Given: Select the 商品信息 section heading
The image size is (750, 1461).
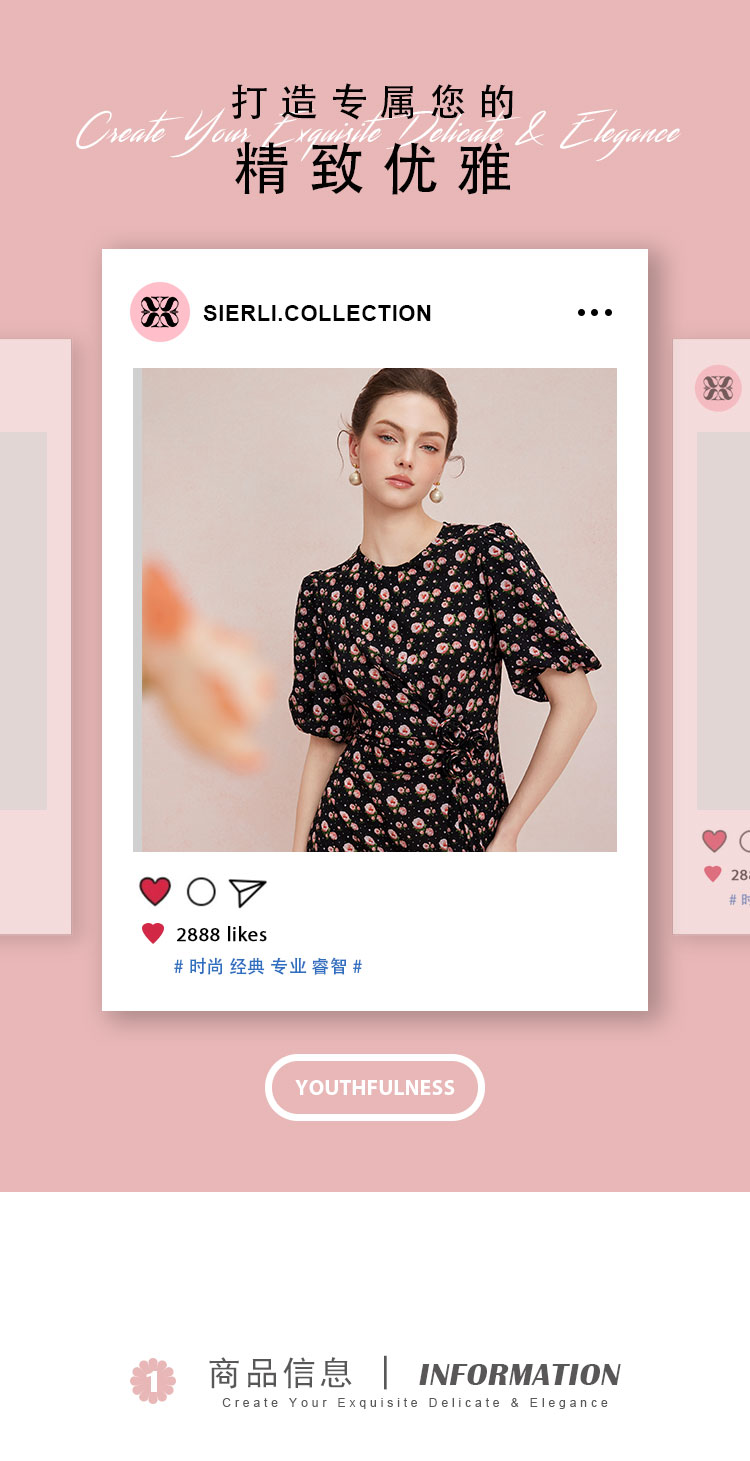Looking at the screenshot, I should click(280, 1373).
